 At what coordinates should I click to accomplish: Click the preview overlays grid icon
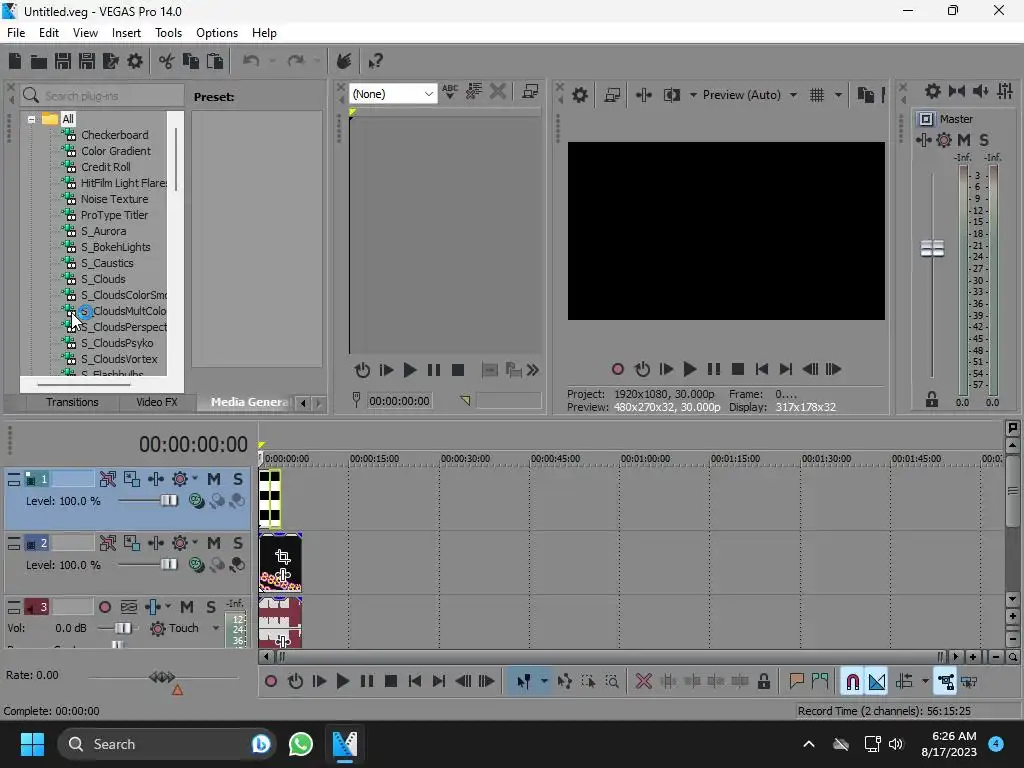(x=817, y=95)
